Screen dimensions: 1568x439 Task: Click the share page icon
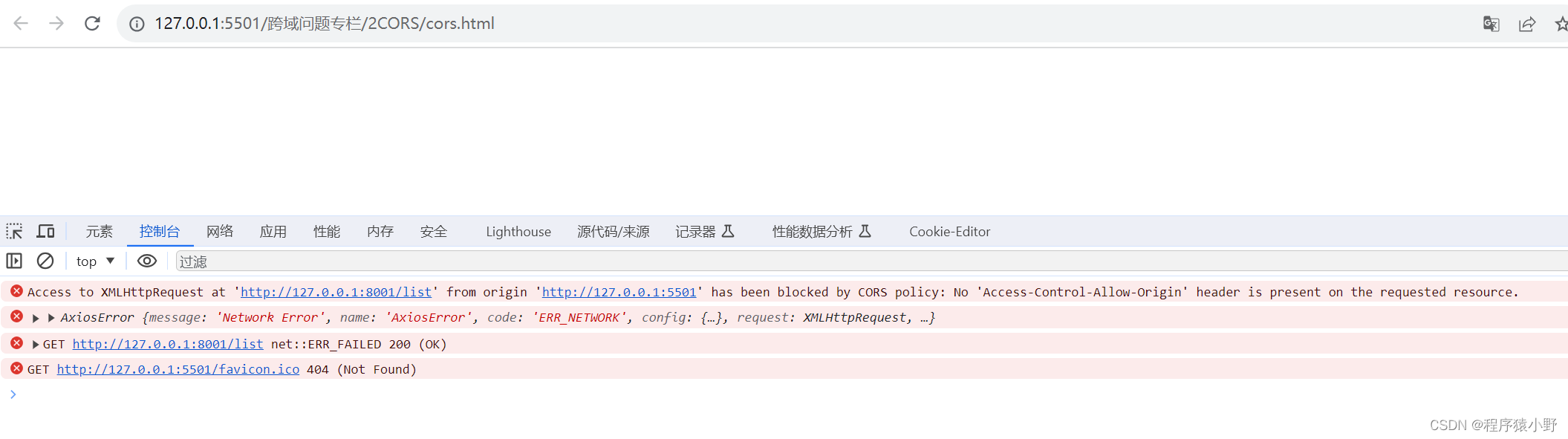click(1526, 24)
